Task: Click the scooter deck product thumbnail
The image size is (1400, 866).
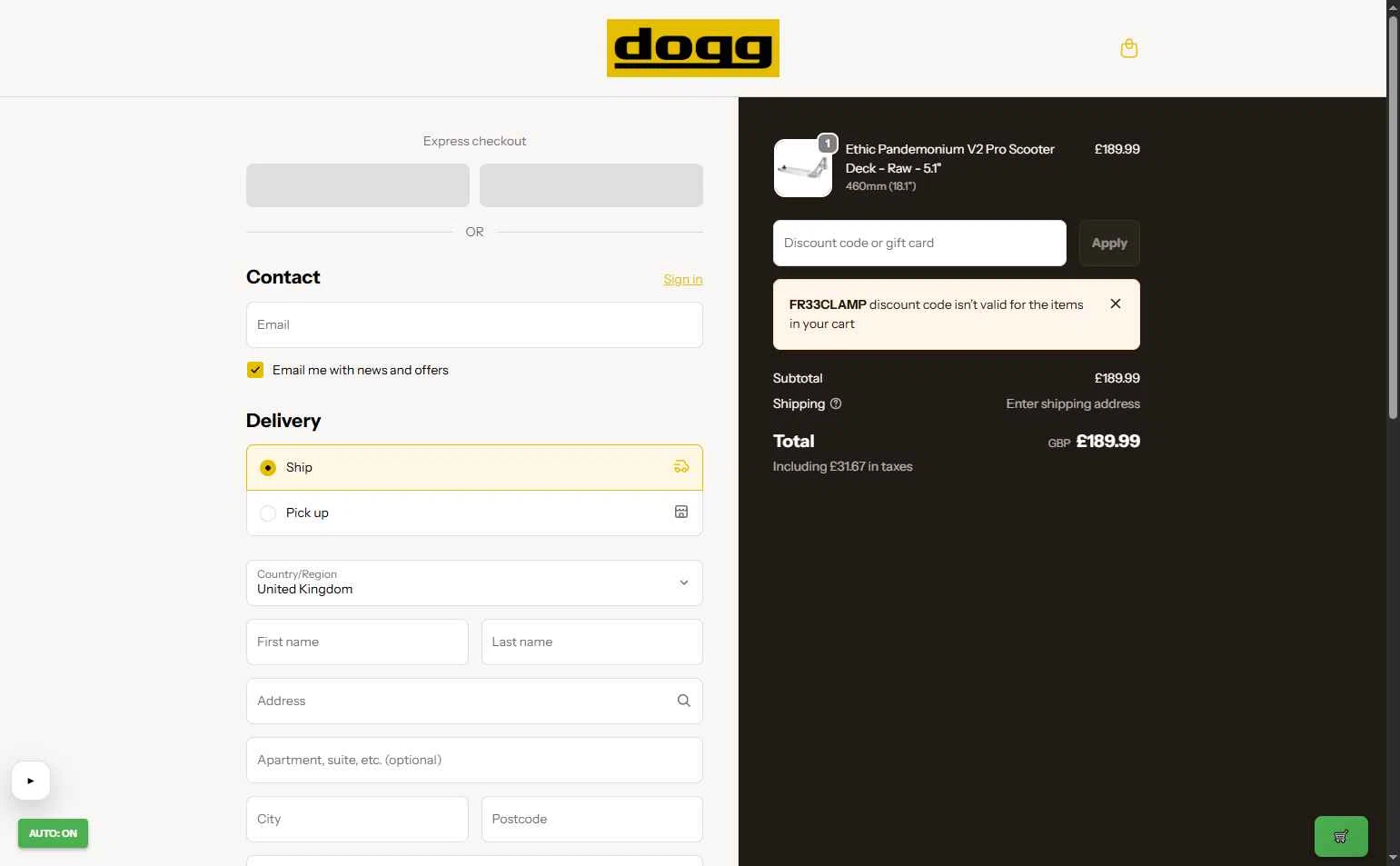Action: (803, 168)
